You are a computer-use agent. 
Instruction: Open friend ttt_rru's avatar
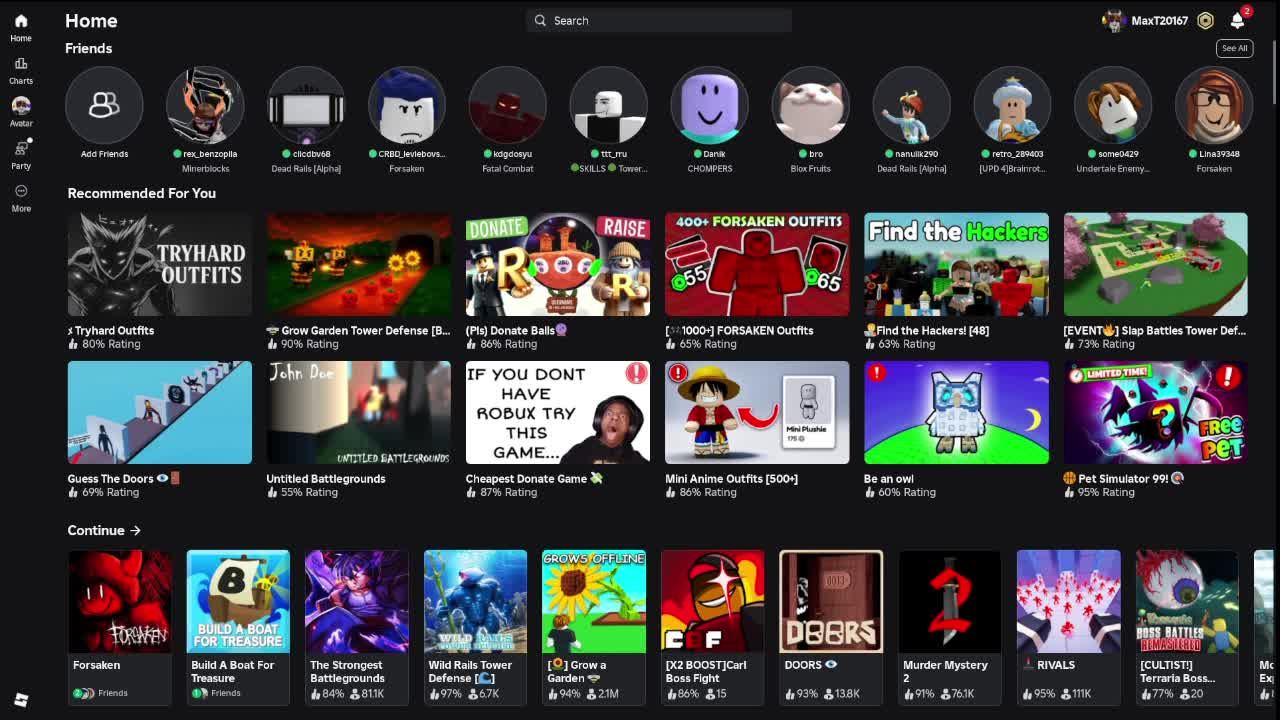click(x=608, y=105)
